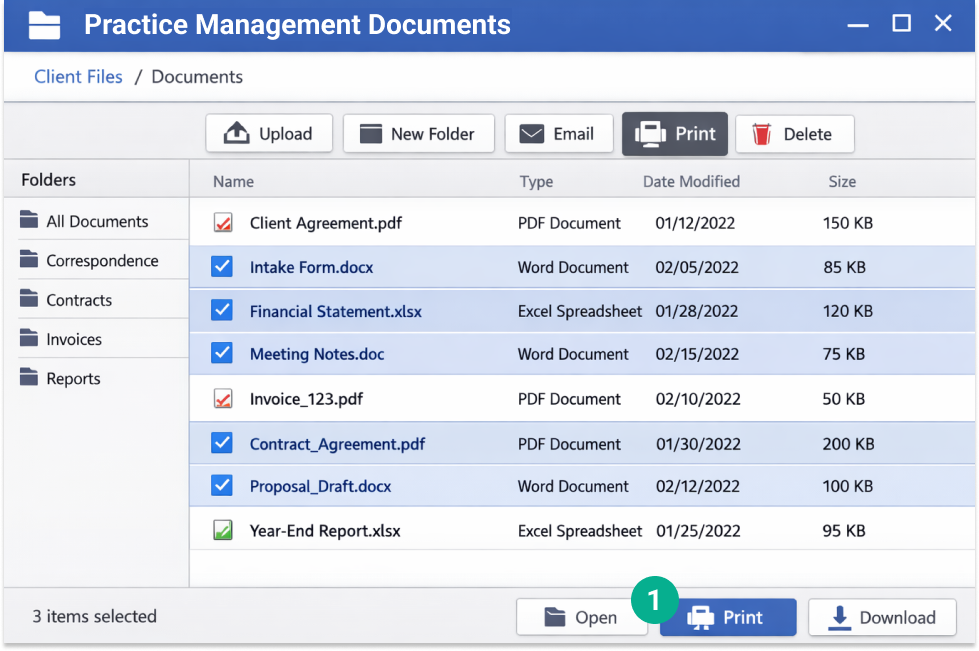This screenshot has height=651, width=979.
Task: Click the Invoice_123.pdf file icon
Action: 223,399
